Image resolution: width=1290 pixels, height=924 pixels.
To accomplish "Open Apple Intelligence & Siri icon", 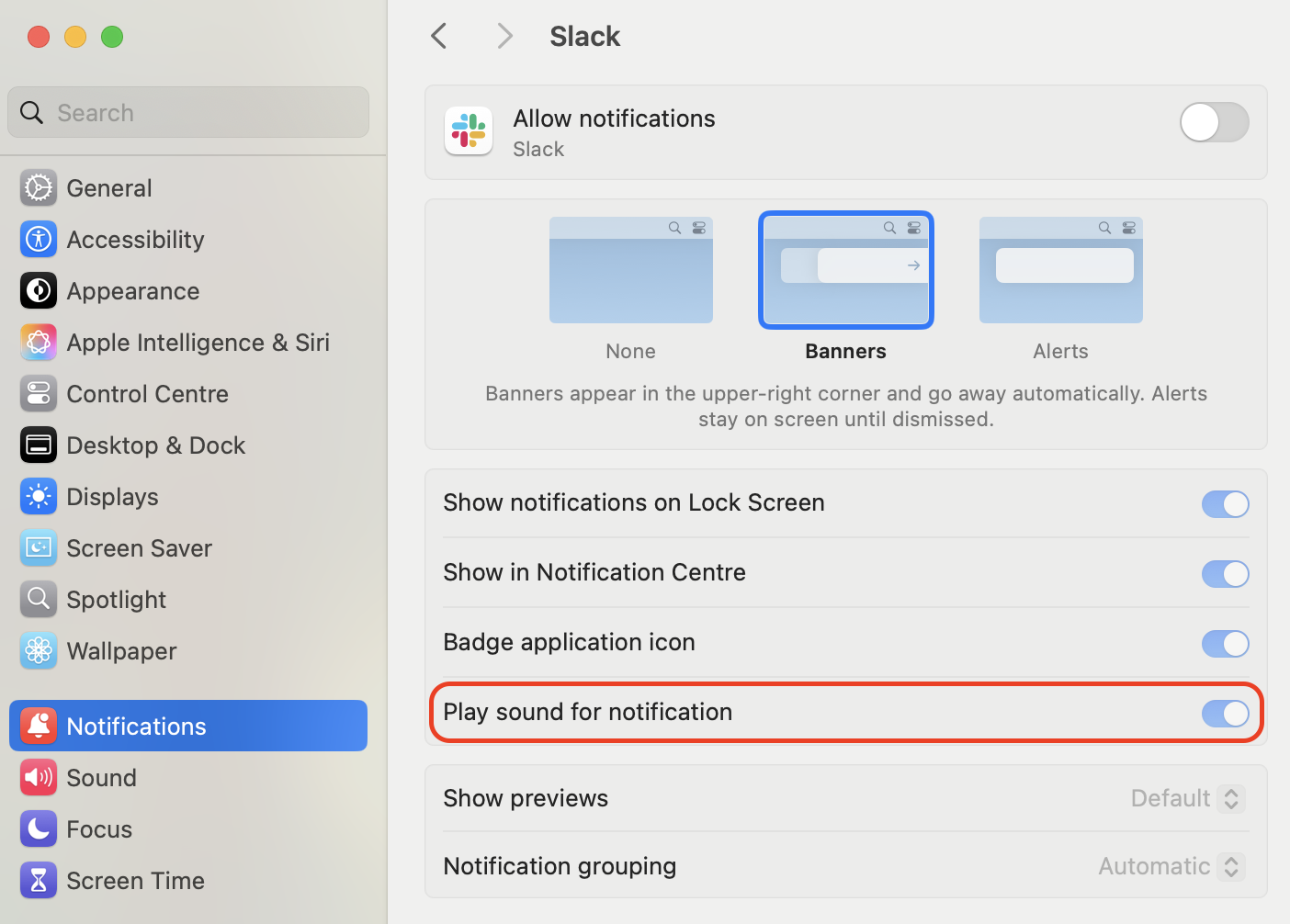I will pos(39,343).
